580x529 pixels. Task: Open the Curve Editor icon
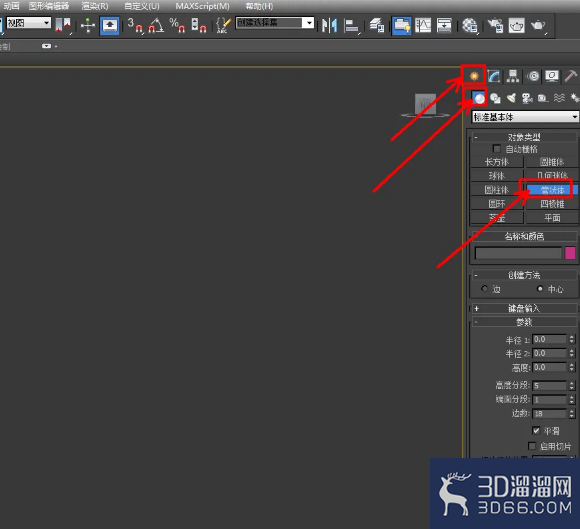[423, 25]
